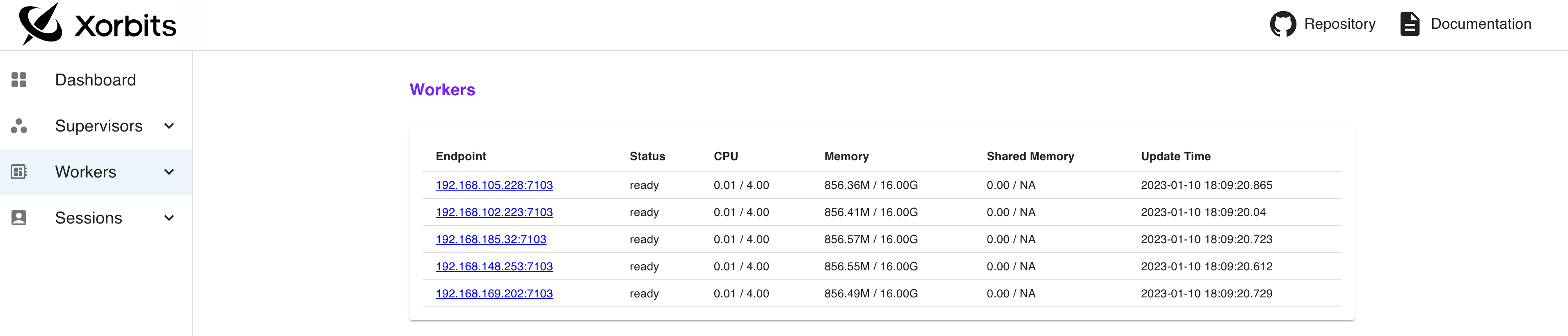Collapse the Workers chevron
Screen dimensions: 1568x336
coord(169,172)
